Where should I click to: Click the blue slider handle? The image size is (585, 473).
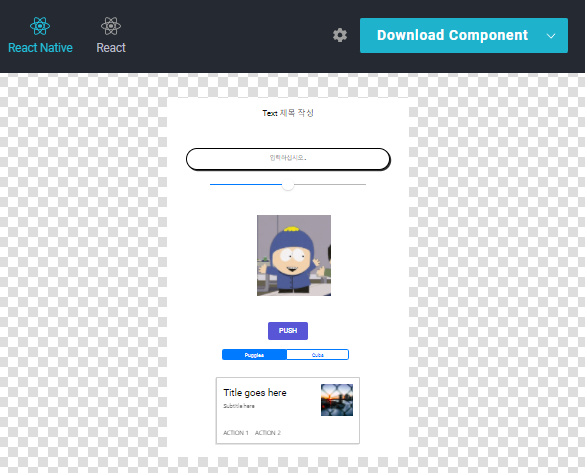coord(288,184)
